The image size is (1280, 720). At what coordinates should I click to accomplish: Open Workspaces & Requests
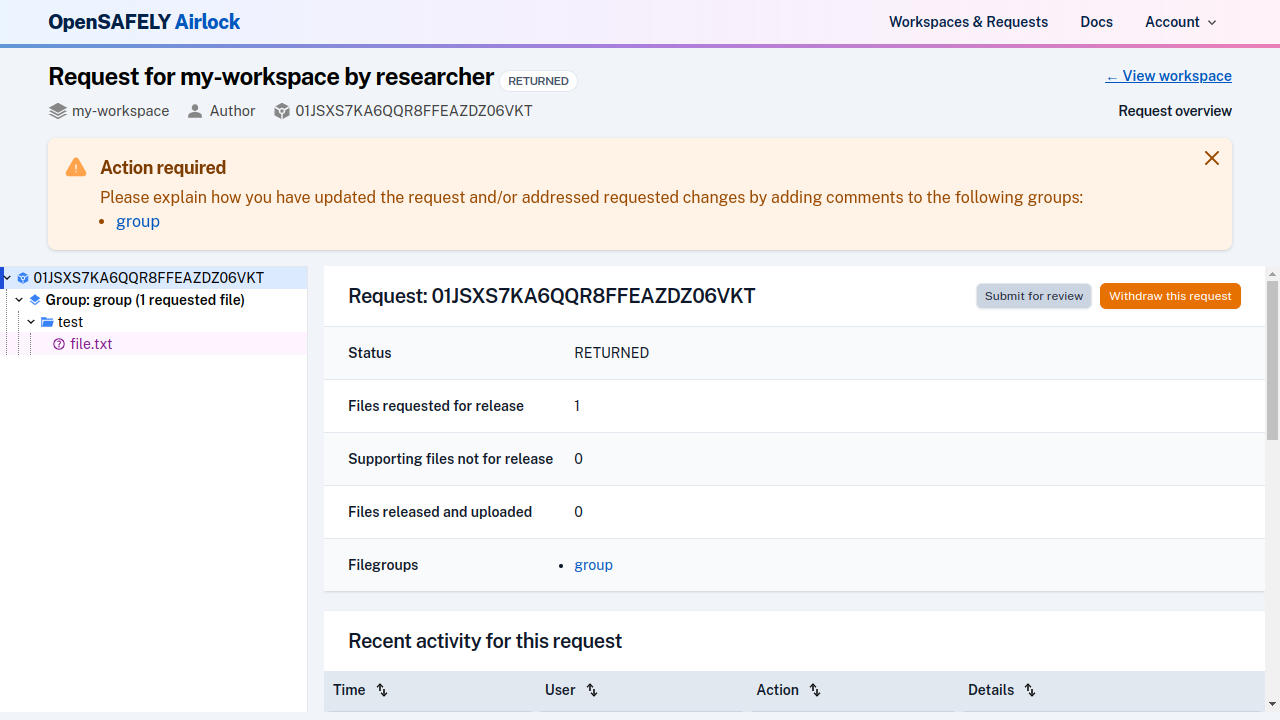968,22
